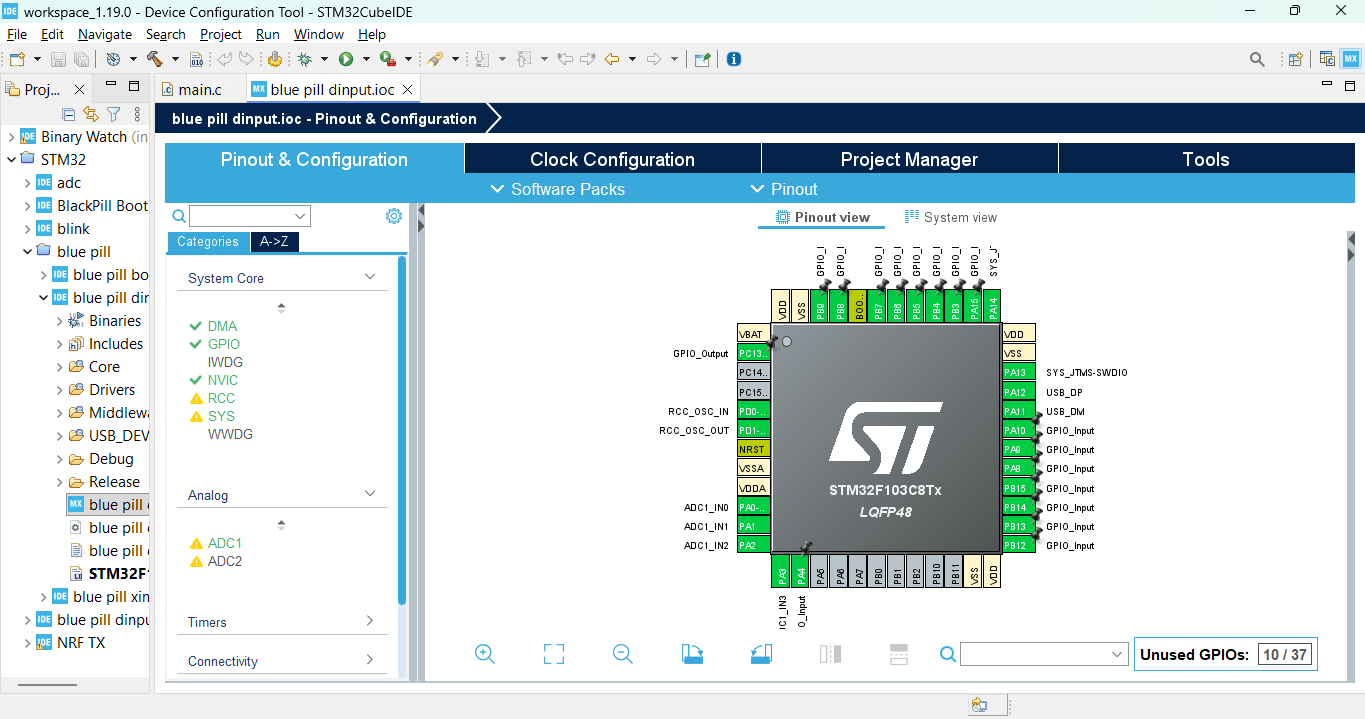Expand the Connectivity category
Viewport: 1365px width, 719px height.
click(370, 660)
